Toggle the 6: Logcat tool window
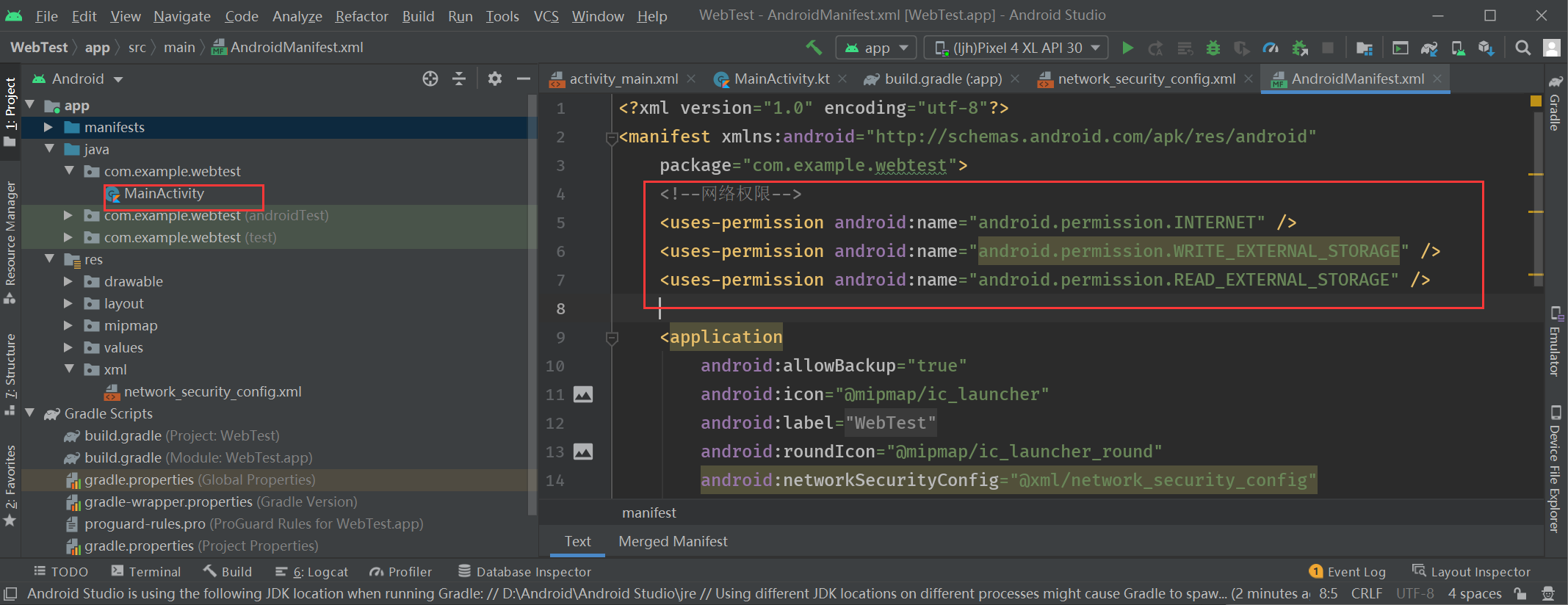Image resolution: width=1568 pixels, height=605 pixels. coord(311,572)
